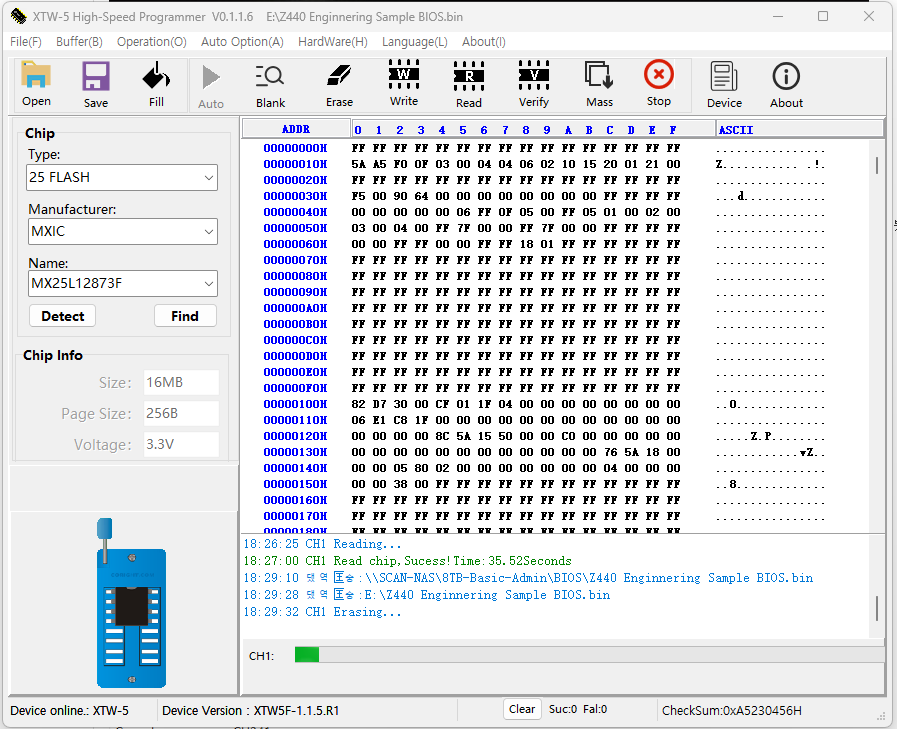This screenshot has width=897, height=729.
Task: Open the Mass production tool
Action: 599,85
